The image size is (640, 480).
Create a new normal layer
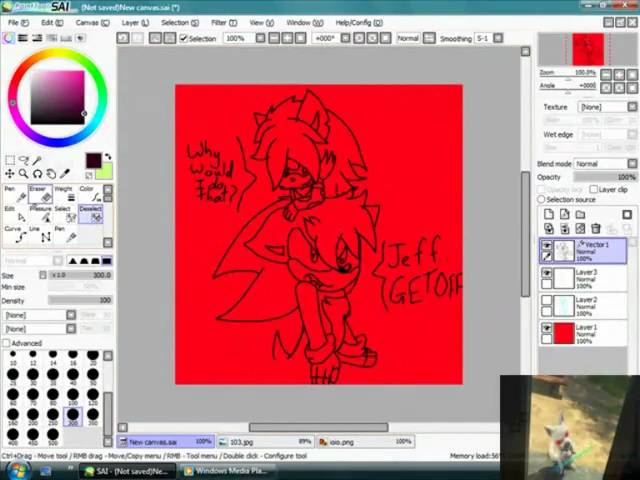coord(549,214)
